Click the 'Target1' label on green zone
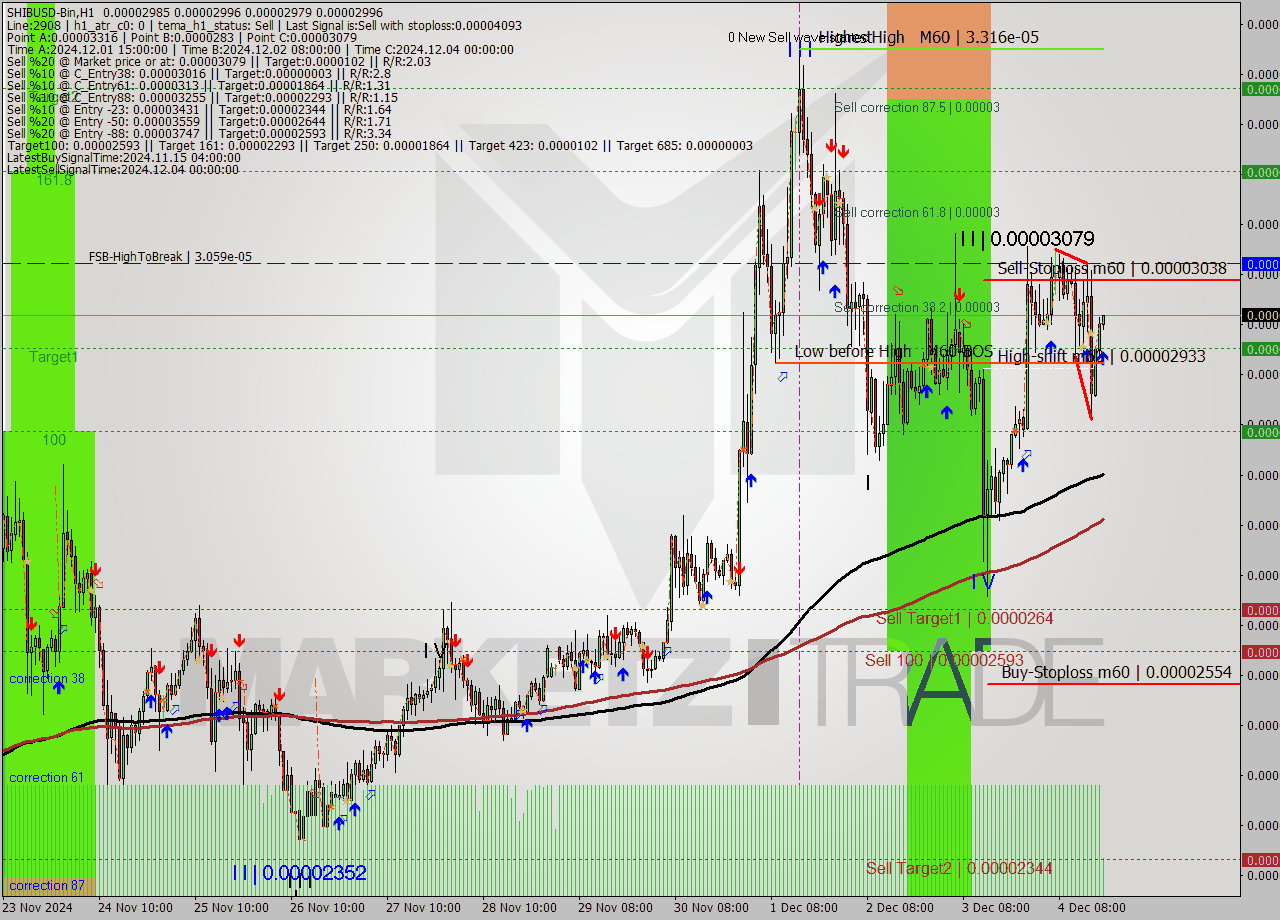This screenshot has height=920, width=1280. point(53,357)
